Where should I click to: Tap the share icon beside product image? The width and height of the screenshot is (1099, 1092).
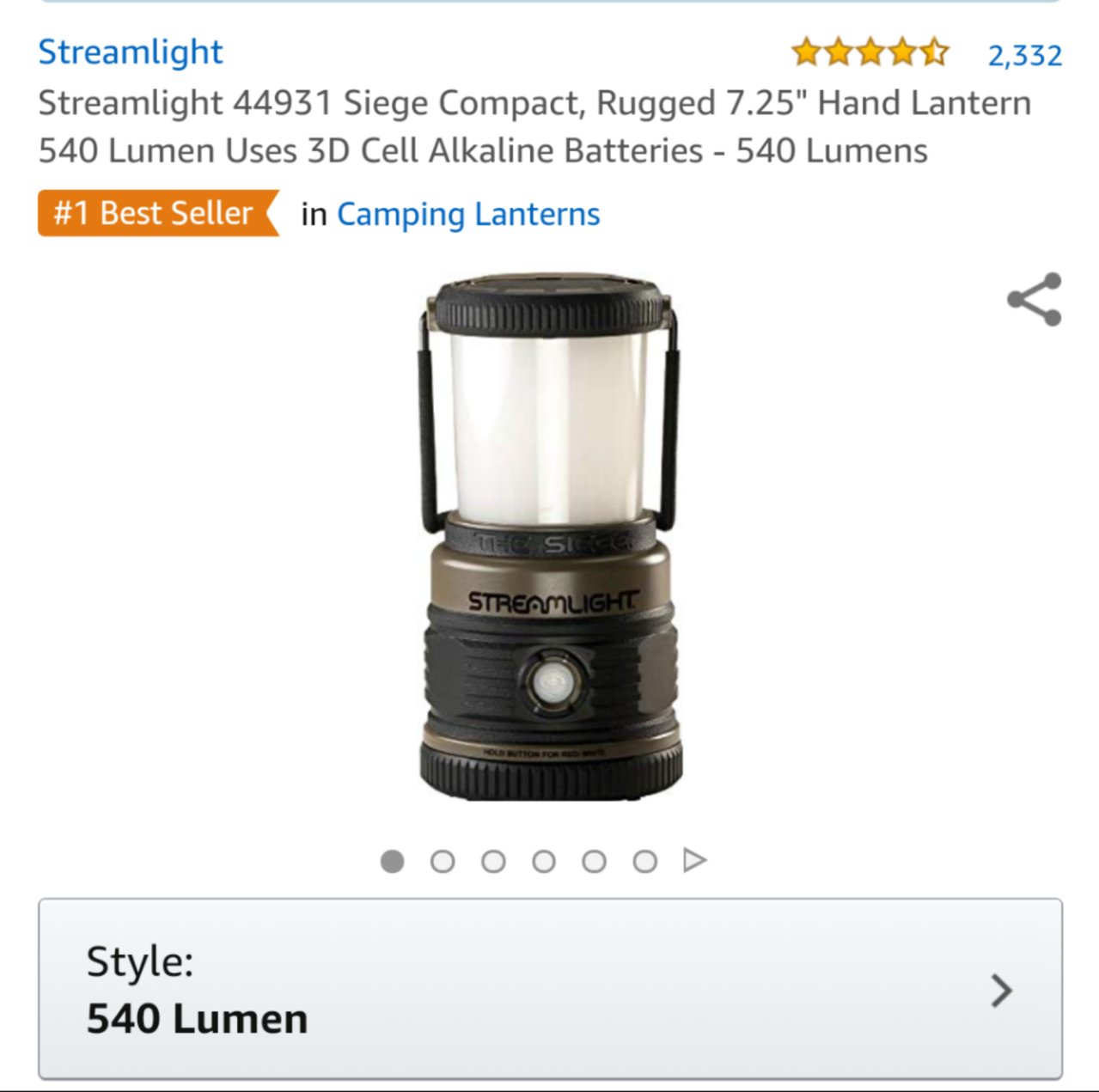point(1035,300)
